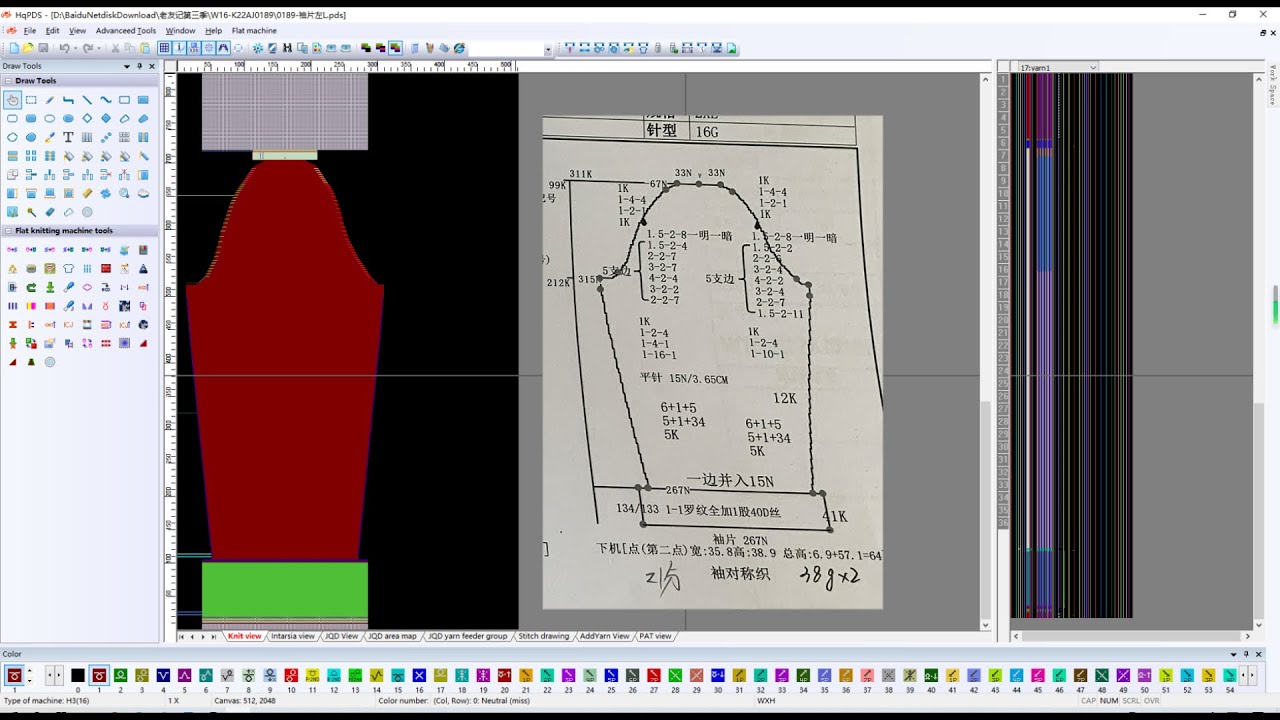Pick the filled rectangle draw tool
1280x720 pixels.
pos(143,100)
